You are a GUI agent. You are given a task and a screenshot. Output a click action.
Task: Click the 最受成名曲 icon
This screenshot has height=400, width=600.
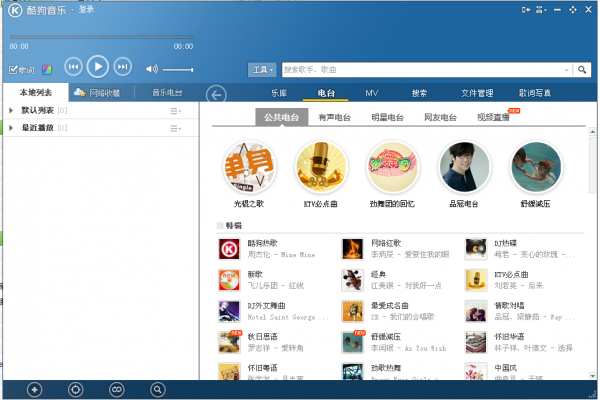click(x=352, y=311)
